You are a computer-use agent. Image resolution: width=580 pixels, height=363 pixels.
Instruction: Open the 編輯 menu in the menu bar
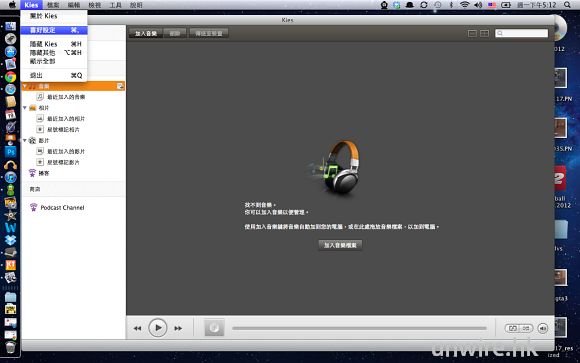point(74,5)
